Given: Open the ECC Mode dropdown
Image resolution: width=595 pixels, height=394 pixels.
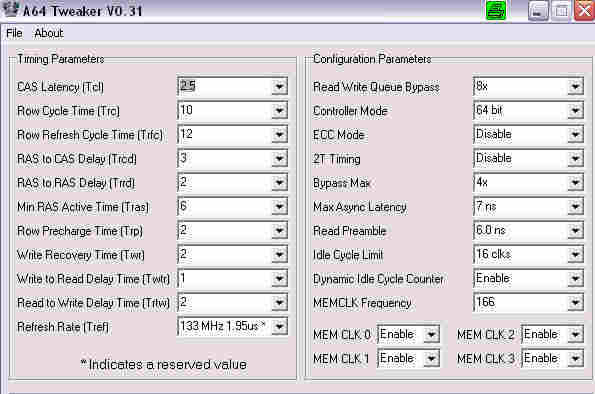Looking at the screenshot, I should point(575,134).
